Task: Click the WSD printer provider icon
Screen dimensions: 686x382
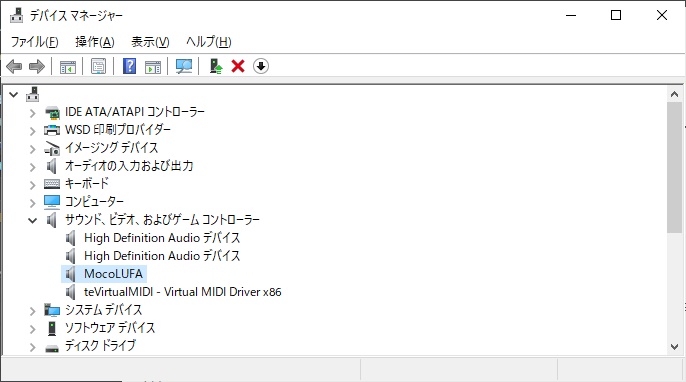Action: coord(52,130)
